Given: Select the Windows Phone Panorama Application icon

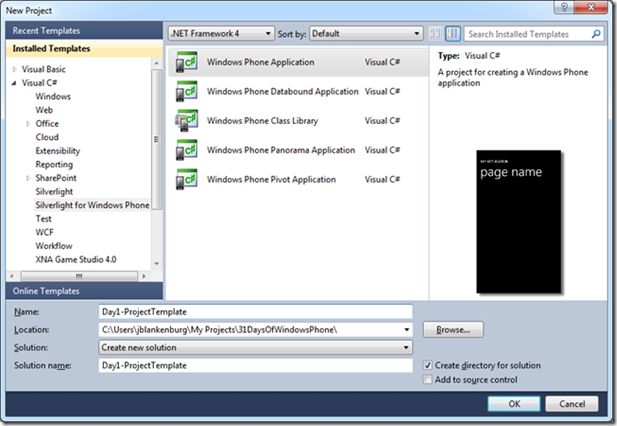Looking at the screenshot, I should [x=186, y=150].
